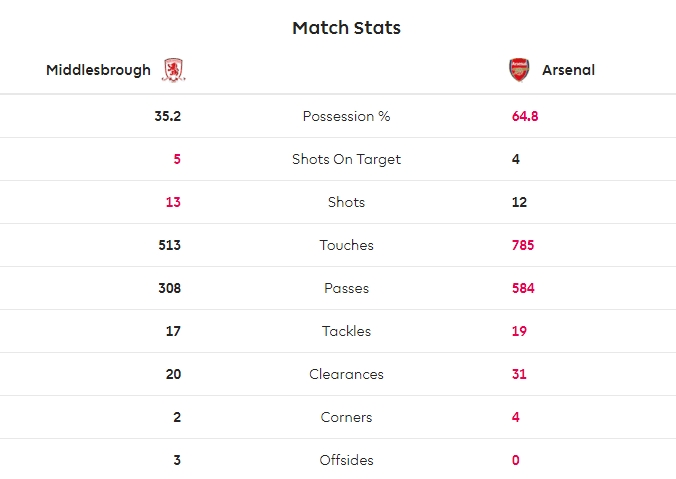Screen dimensions: 676x479
Task: Click Arsenal's 64.8 possession value
Action: [525, 116]
